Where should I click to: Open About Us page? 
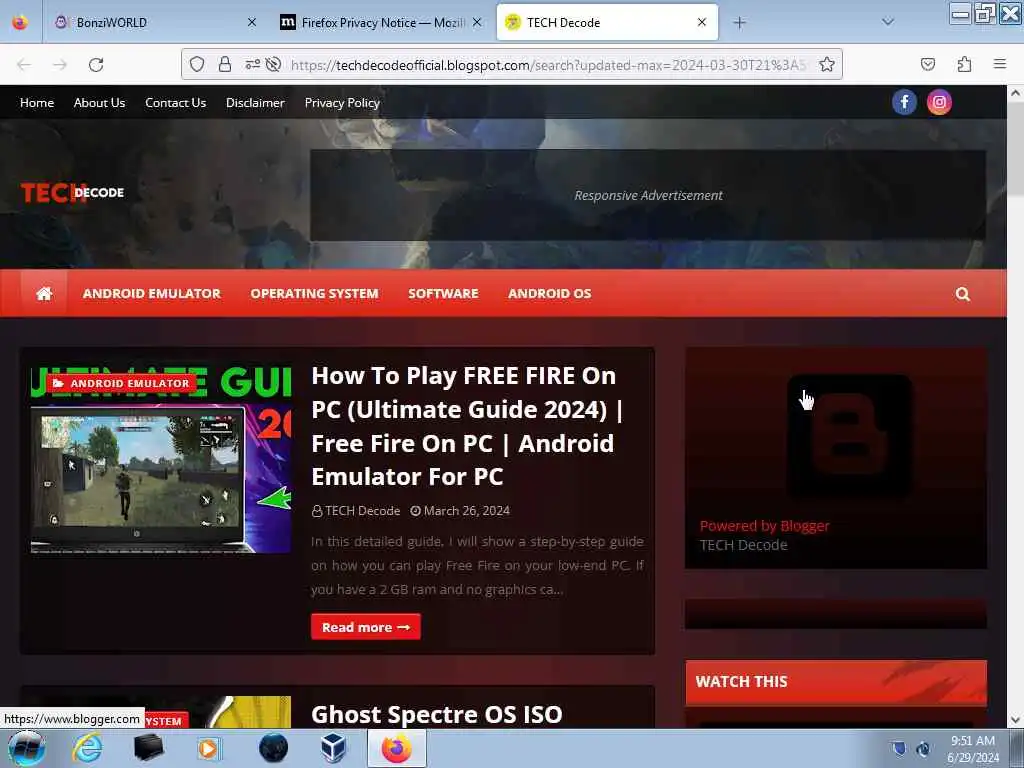pyautogui.click(x=99, y=103)
